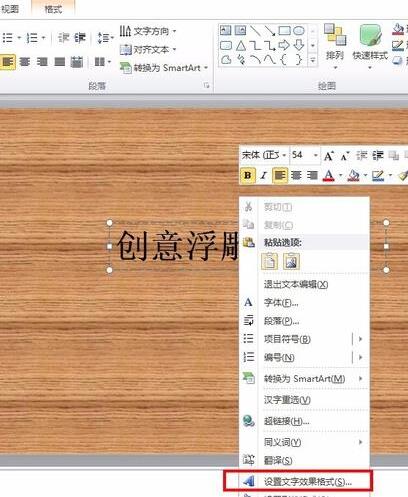Open the 宋体 font name combo box
This screenshot has height=497, width=408.
[264, 155]
